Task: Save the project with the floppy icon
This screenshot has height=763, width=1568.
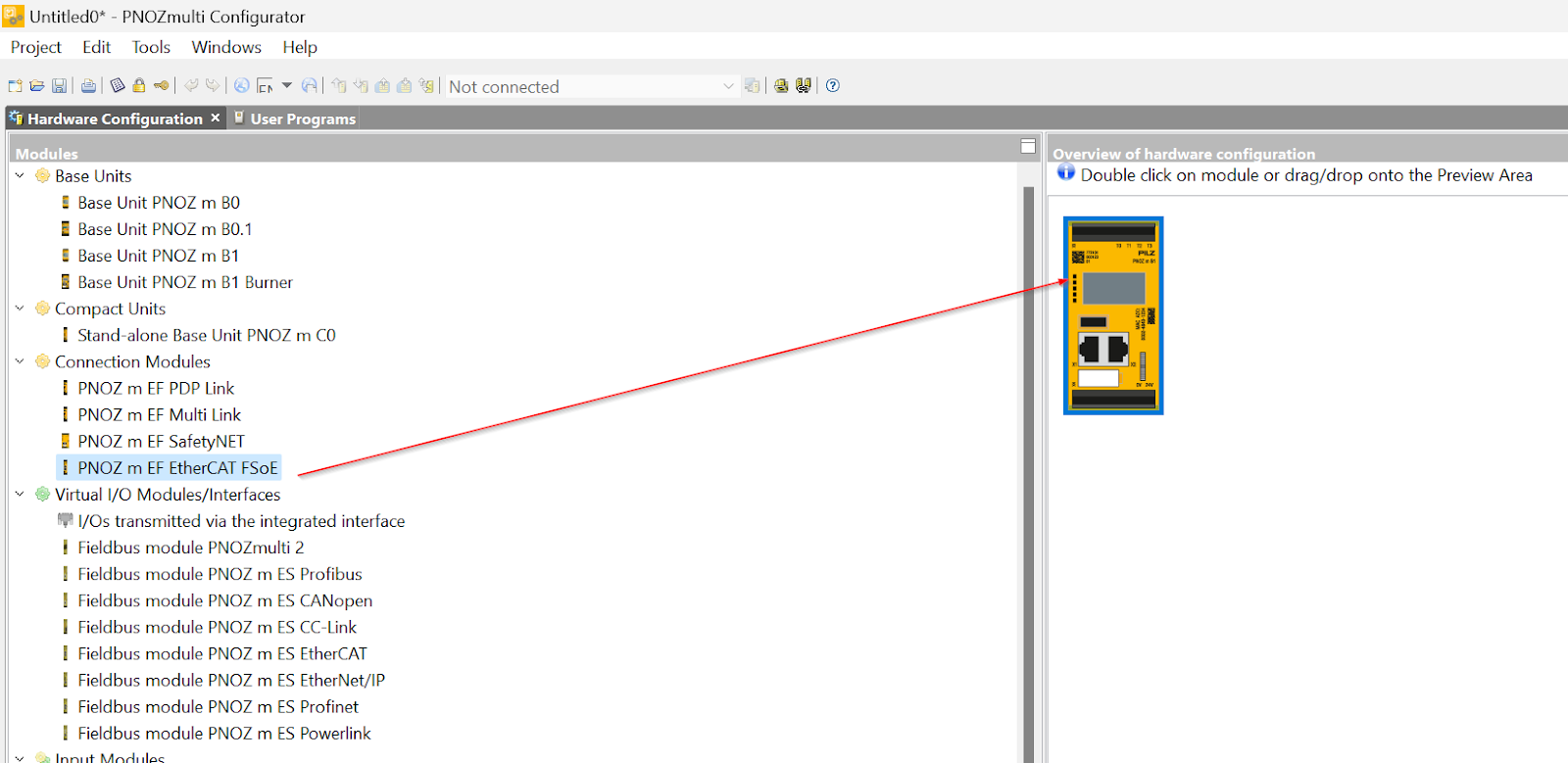Action: pyautogui.click(x=59, y=86)
